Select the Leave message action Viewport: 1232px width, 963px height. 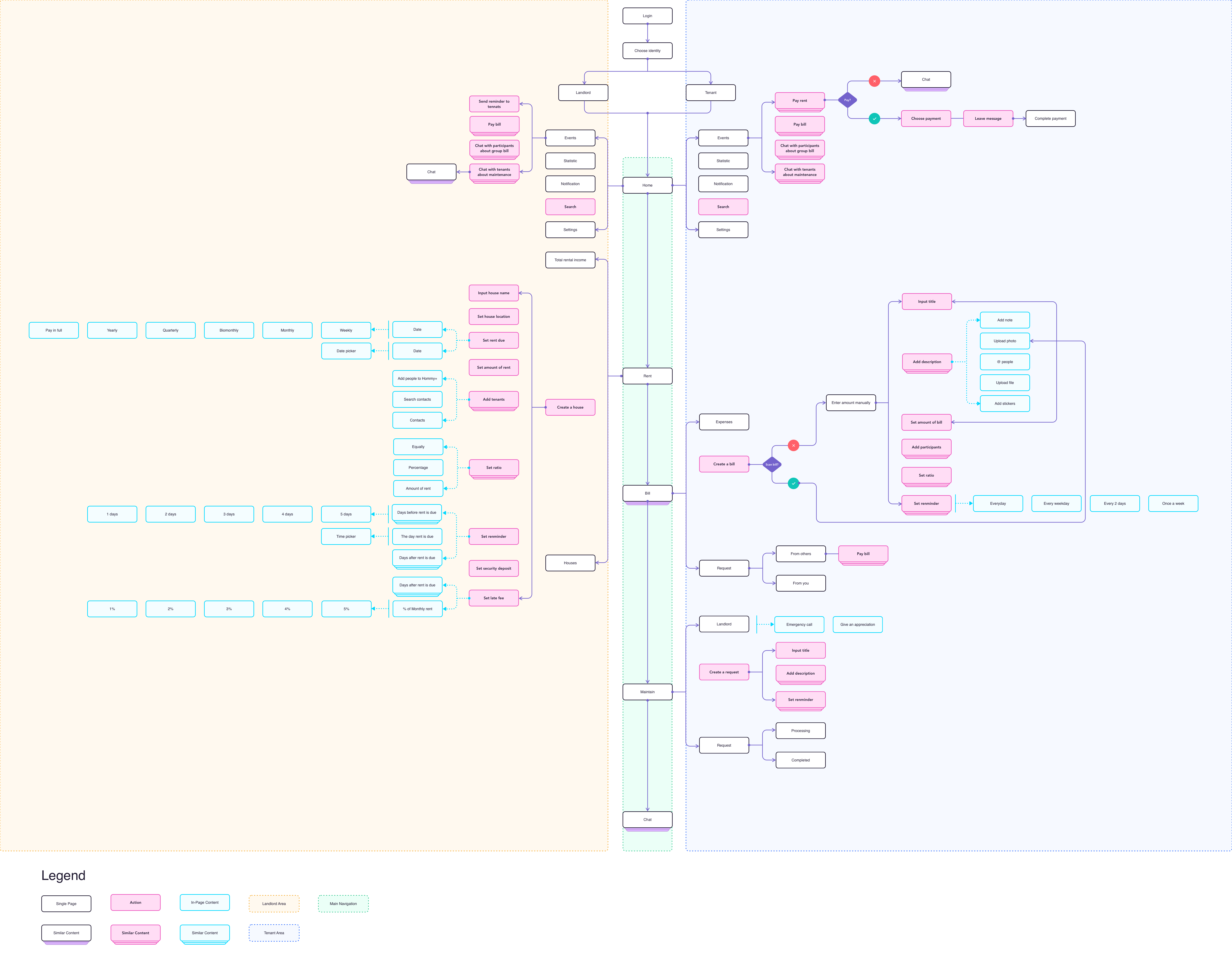click(x=988, y=119)
